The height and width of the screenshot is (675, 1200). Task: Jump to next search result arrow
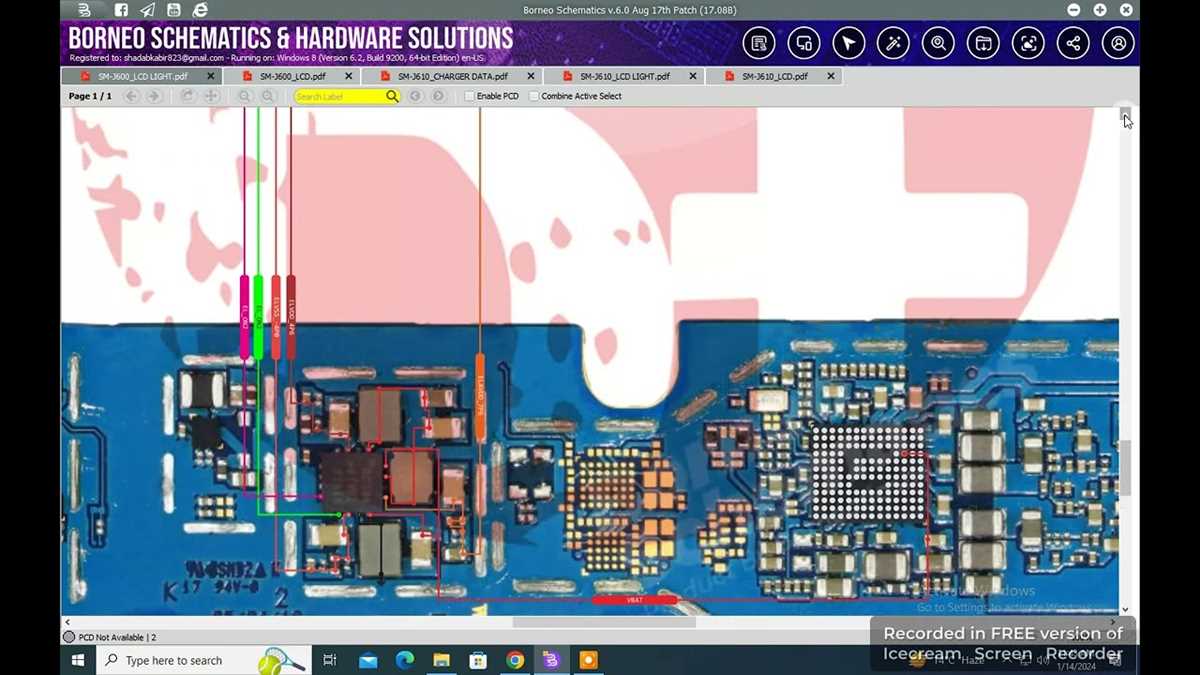pyautogui.click(x=438, y=96)
